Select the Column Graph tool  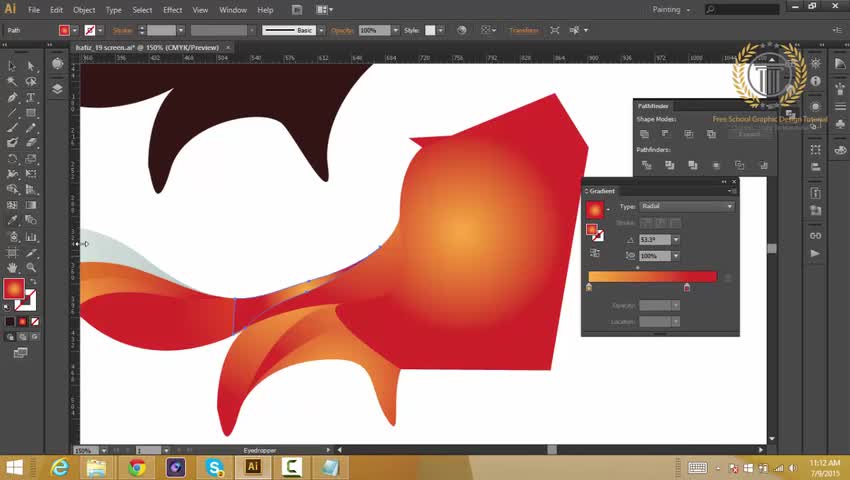[x=31, y=236]
